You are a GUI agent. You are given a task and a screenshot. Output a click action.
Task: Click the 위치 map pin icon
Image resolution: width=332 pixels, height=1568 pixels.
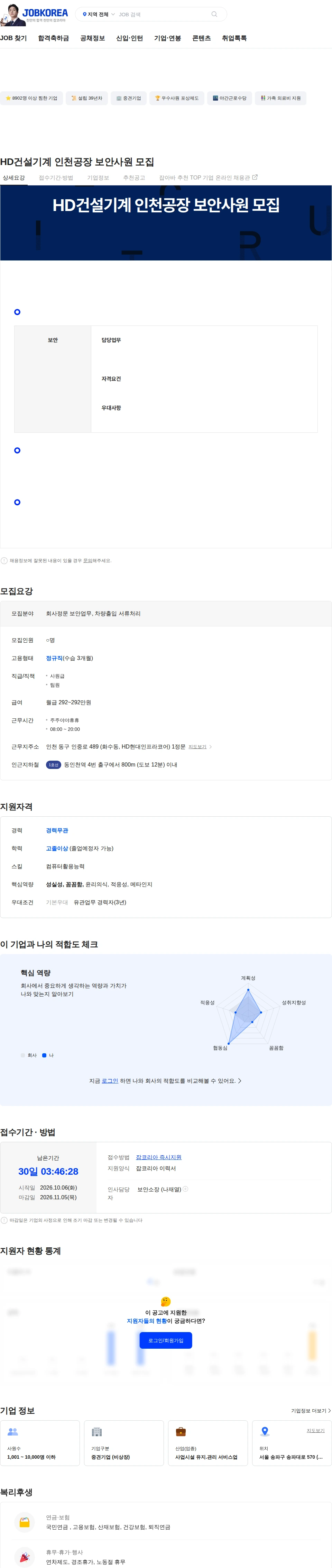[x=265, y=1431]
